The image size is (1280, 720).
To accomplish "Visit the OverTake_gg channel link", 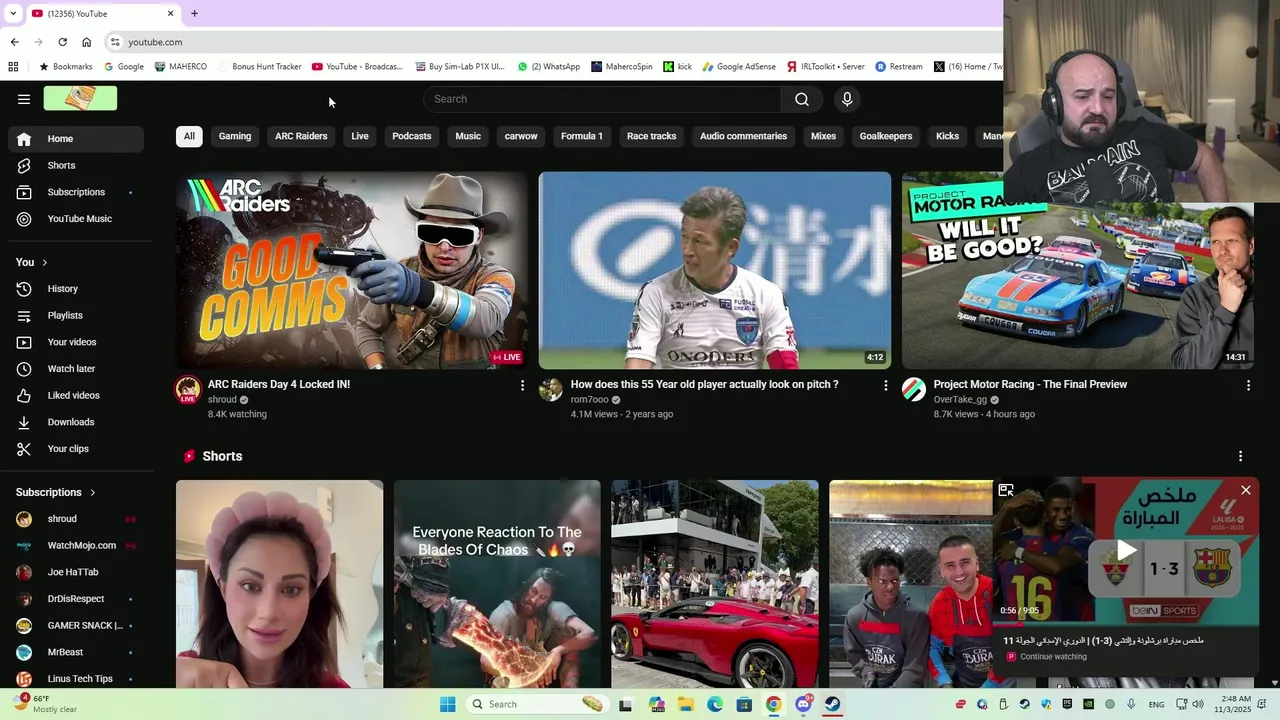I will click(960, 400).
